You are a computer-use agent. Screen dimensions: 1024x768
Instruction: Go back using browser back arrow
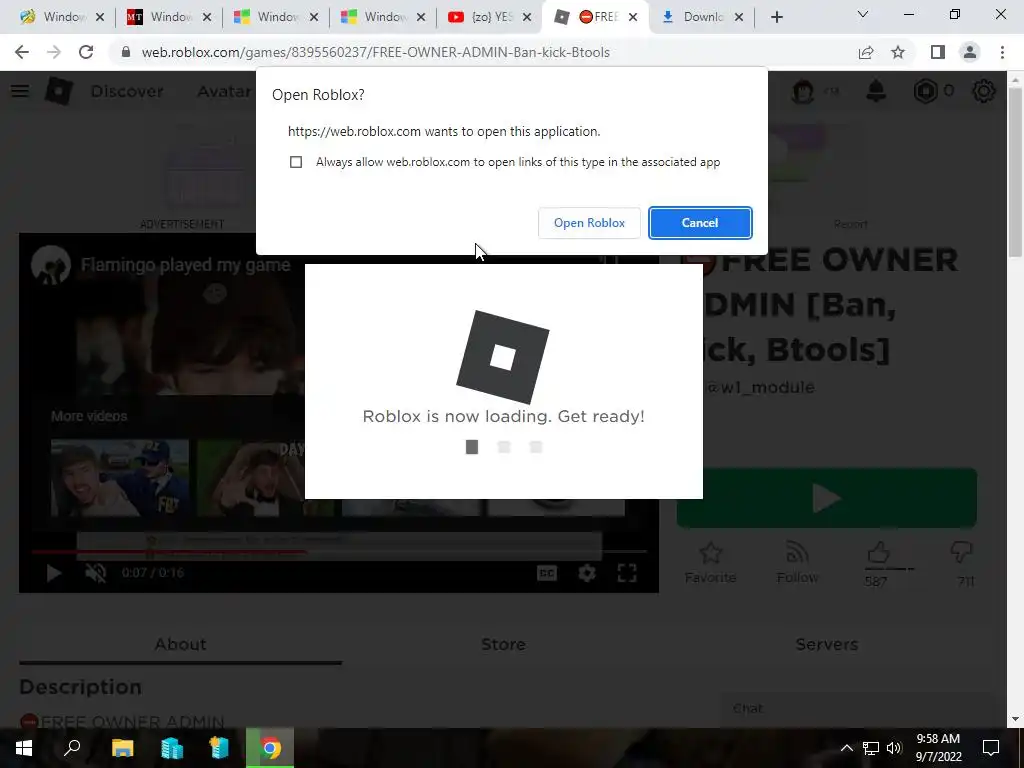click(x=22, y=52)
